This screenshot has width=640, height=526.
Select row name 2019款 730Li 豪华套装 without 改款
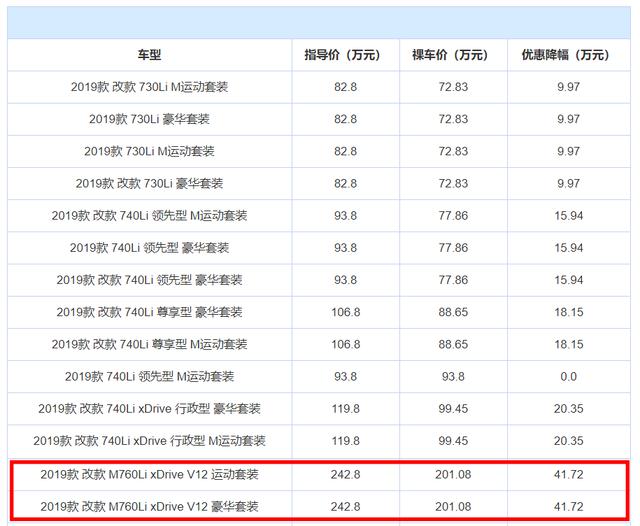click(x=149, y=119)
